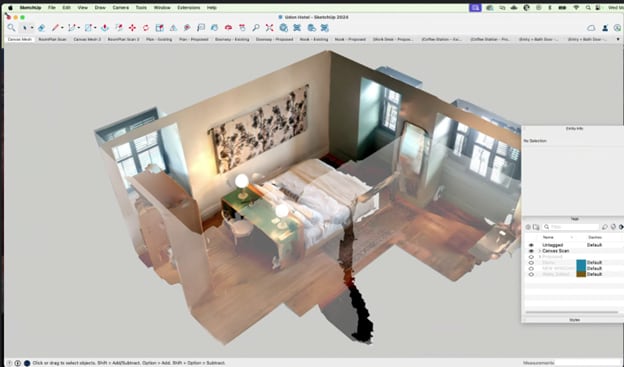Image resolution: width=624 pixels, height=367 pixels.
Task: Click the Add Tag Folder icon
Action: (536, 226)
